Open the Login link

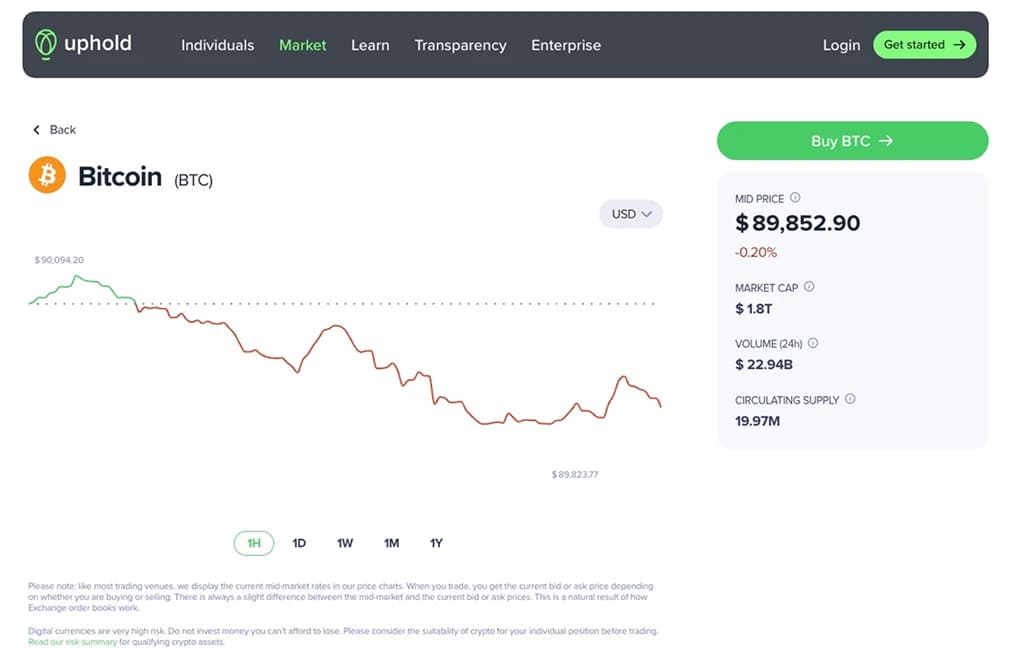pyautogui.click(x=841, y=45)
